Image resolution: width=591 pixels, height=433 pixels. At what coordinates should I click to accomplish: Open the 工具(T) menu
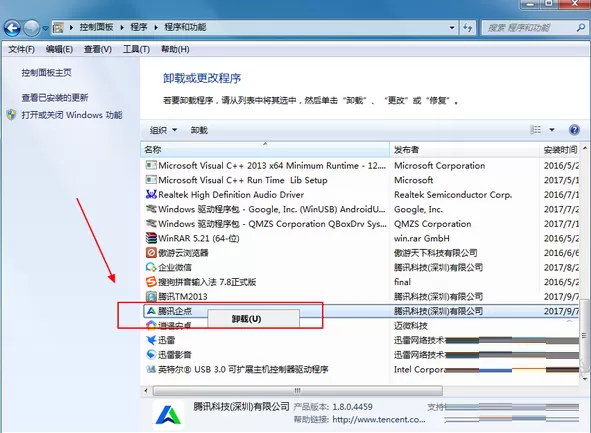coord(136,49)
